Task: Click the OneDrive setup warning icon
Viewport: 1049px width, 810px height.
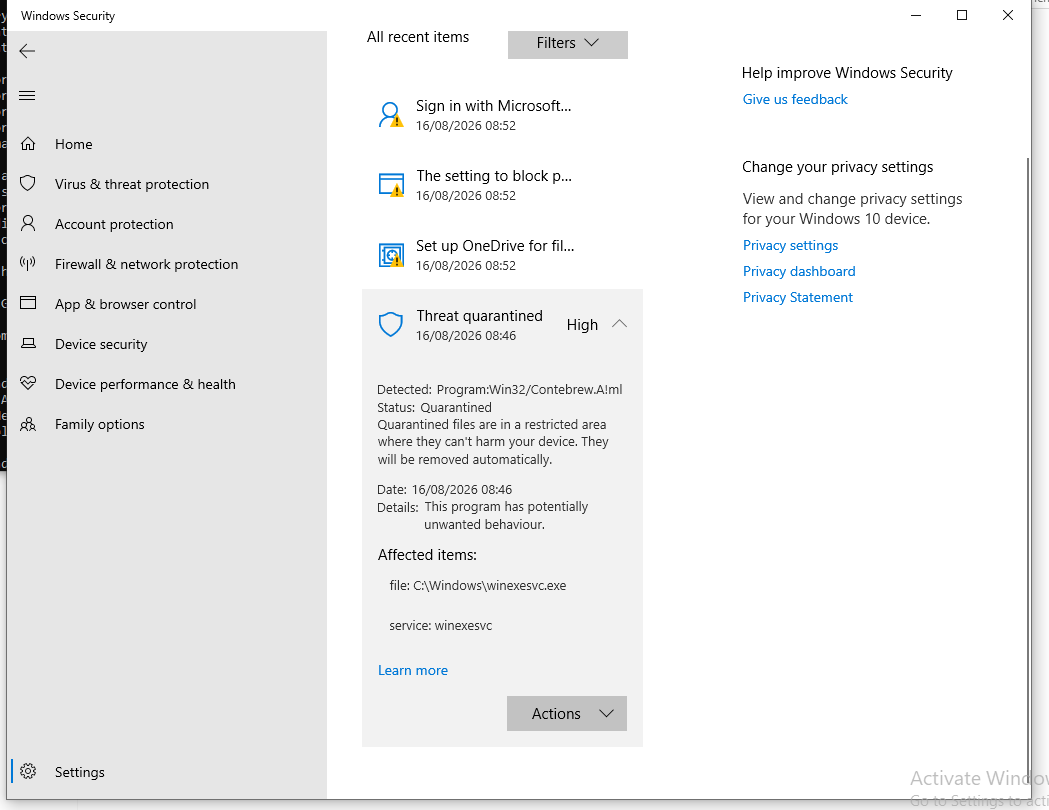Action: coord(391,255)
